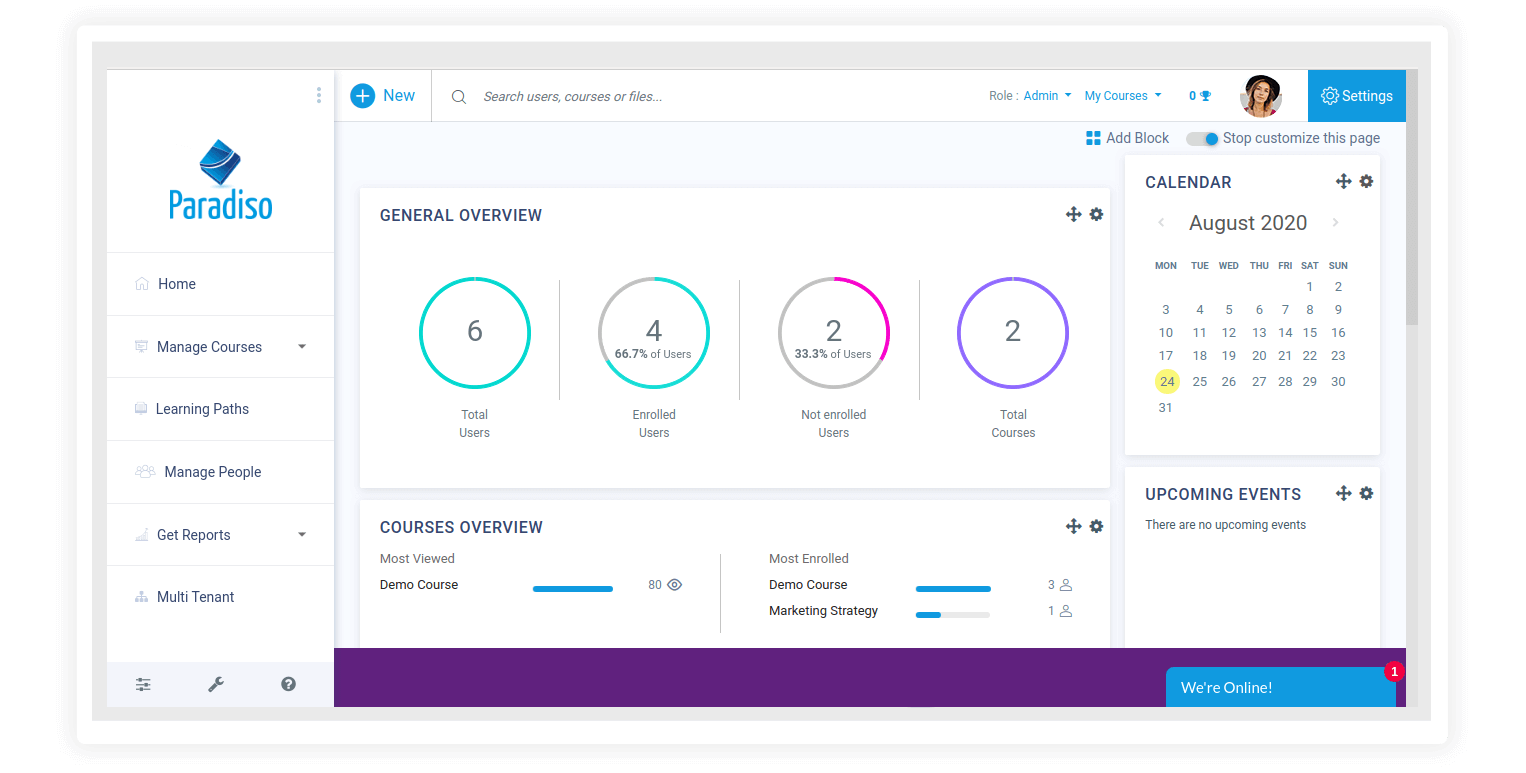Click the New button
The height and width of the screenshot is (773, 1526).
pyautogui.click(x=383, y=95)
